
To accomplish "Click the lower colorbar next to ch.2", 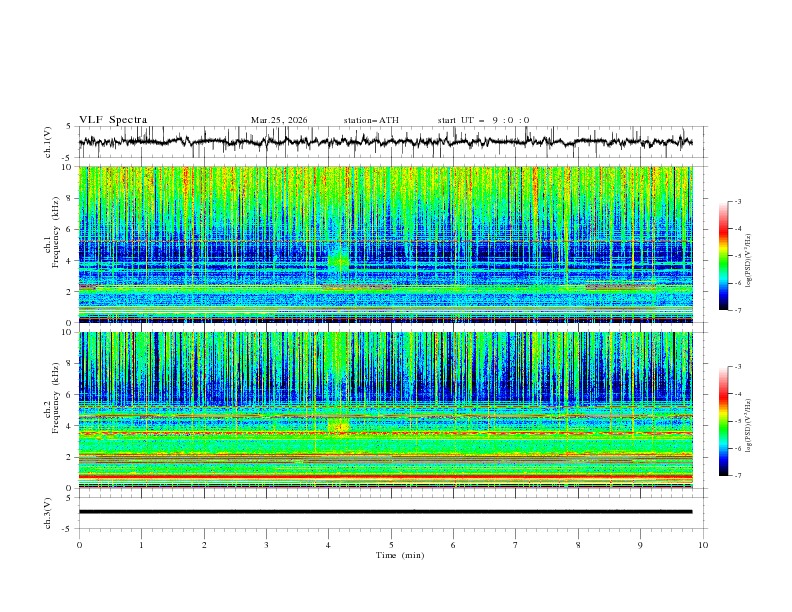I will (724, 421).
